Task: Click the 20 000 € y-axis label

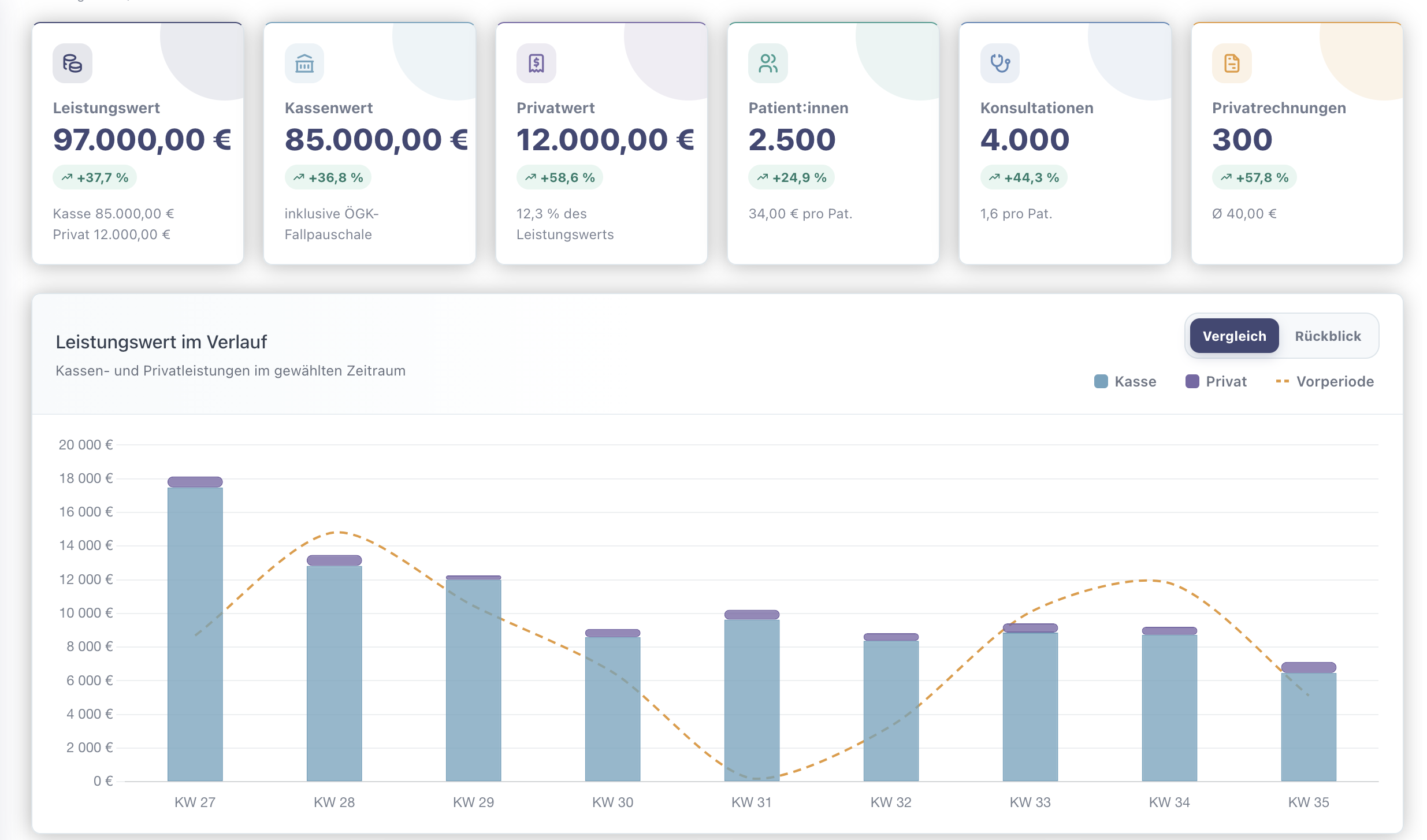Action: [x=86, y=445]
